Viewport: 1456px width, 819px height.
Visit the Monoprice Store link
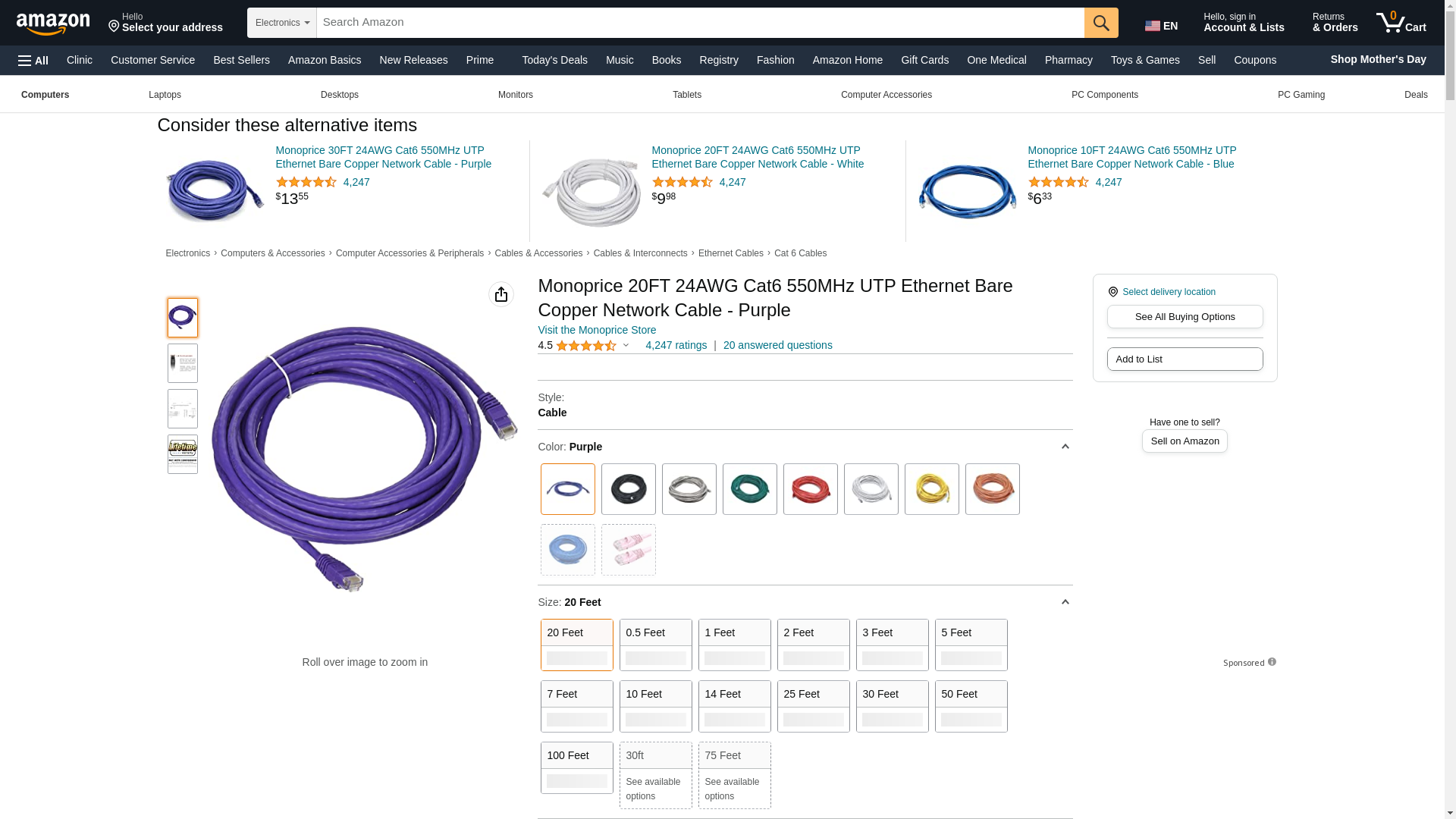coord(596,330)
